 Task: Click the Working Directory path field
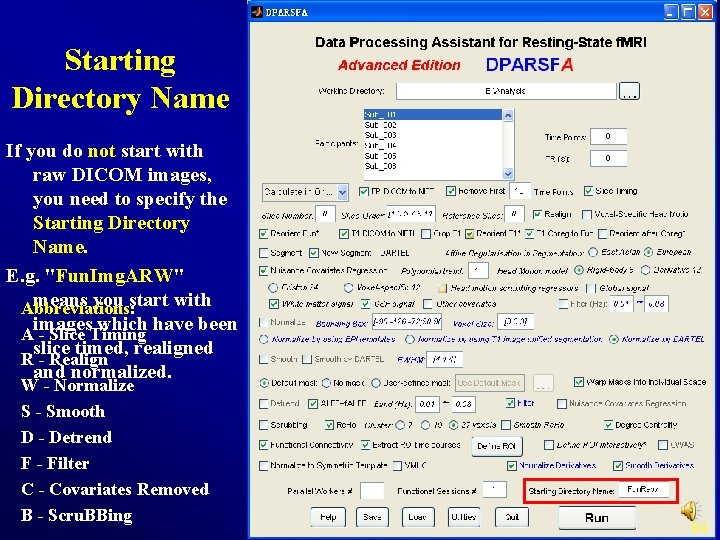(x=506, y=91)
